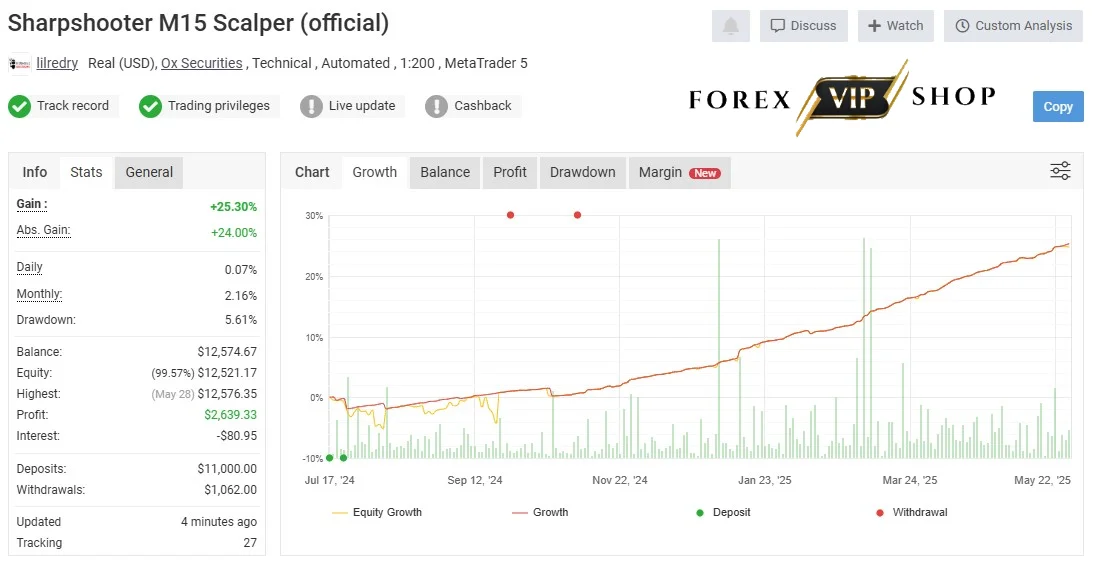The width and height of the screenshot is (1096, 566).
Task: Click the notification bell icon
Action: pos(730,26)
